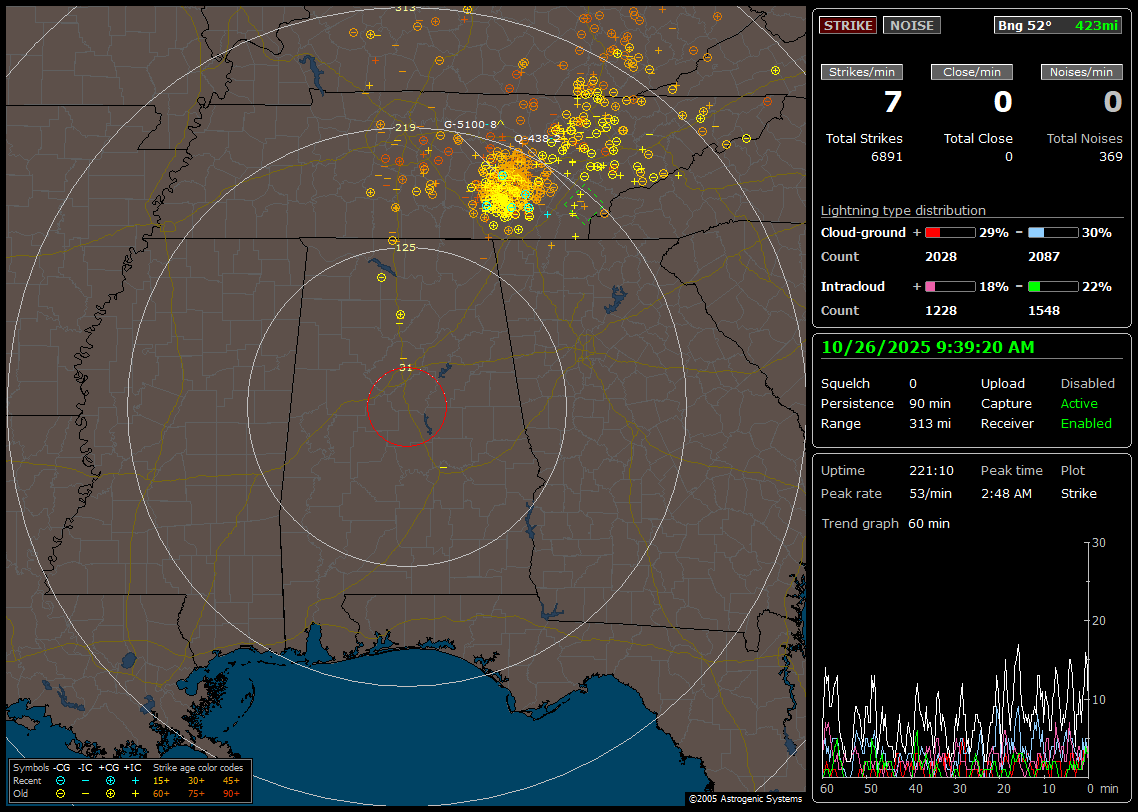Click the red dashed circle at map center
The height and width of the screenshot is (812, 1138).
pyautogui.click(x=406, y=407)
